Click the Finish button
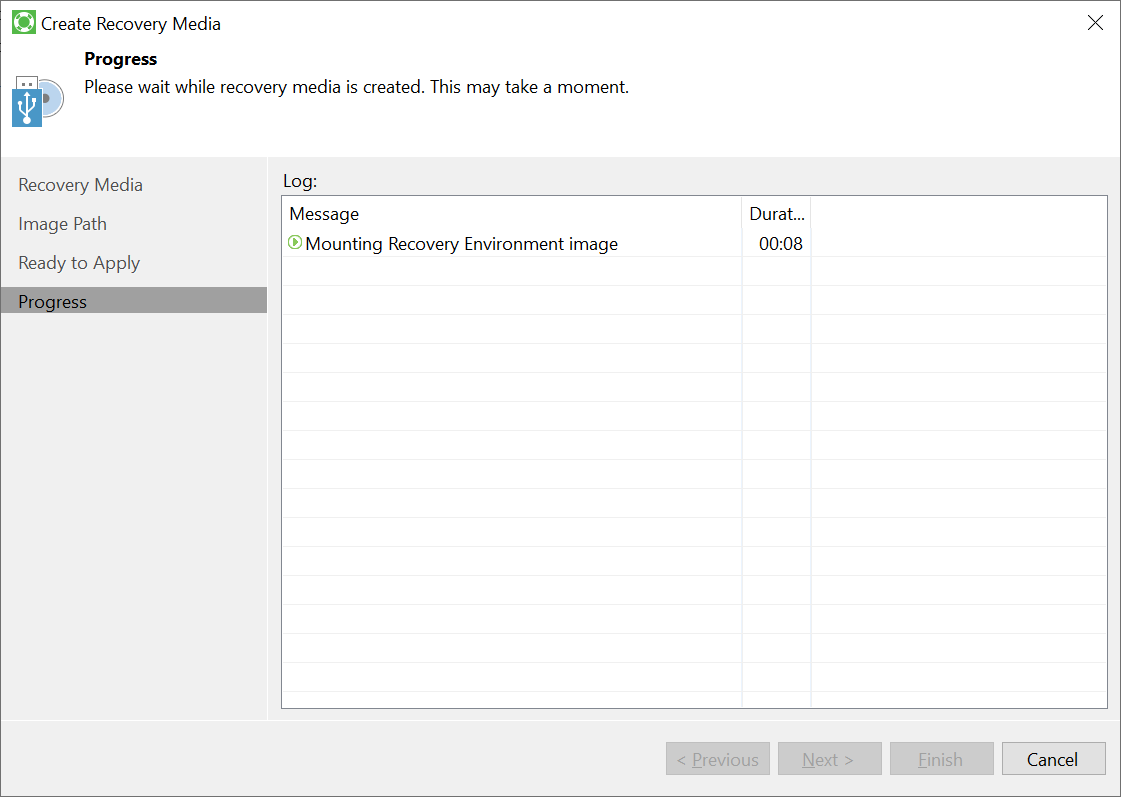Image resolution: width=1121 pixels, height=797 pixels. (x=942, y=759)
